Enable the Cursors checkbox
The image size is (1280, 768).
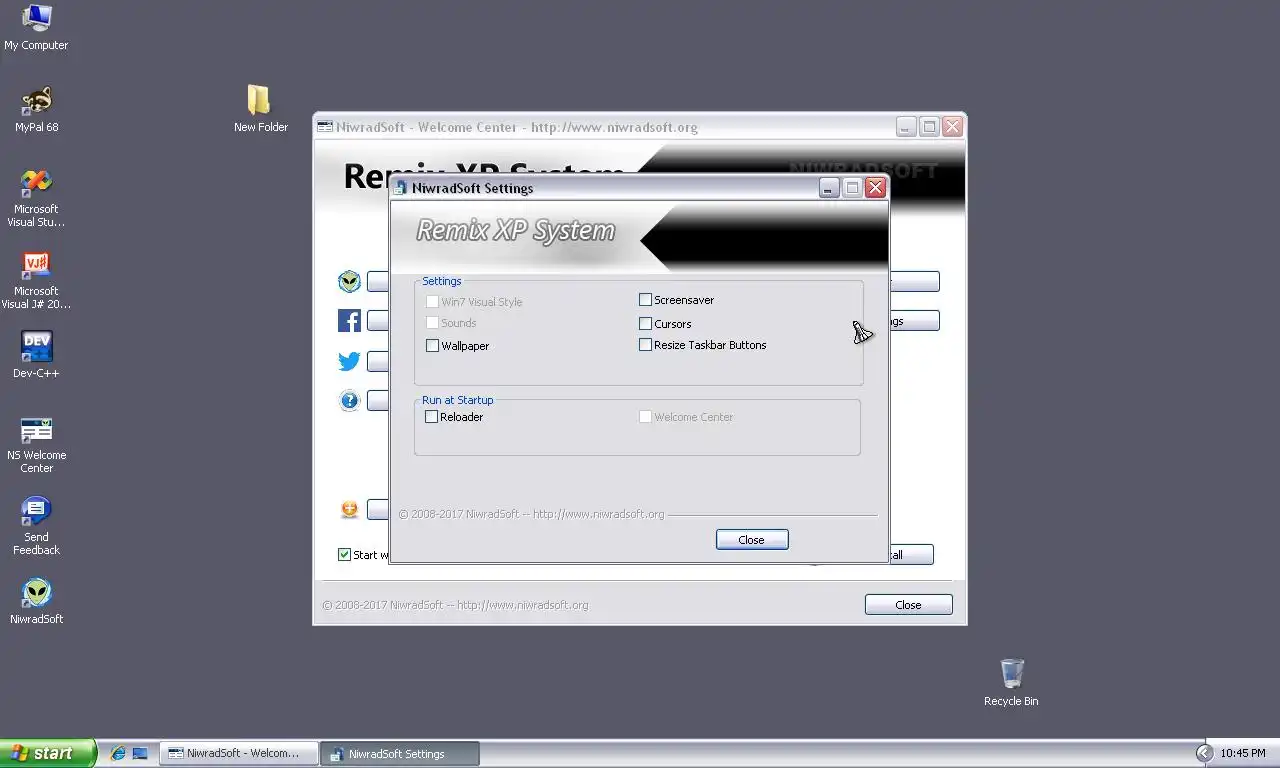[x=645, y=324]
